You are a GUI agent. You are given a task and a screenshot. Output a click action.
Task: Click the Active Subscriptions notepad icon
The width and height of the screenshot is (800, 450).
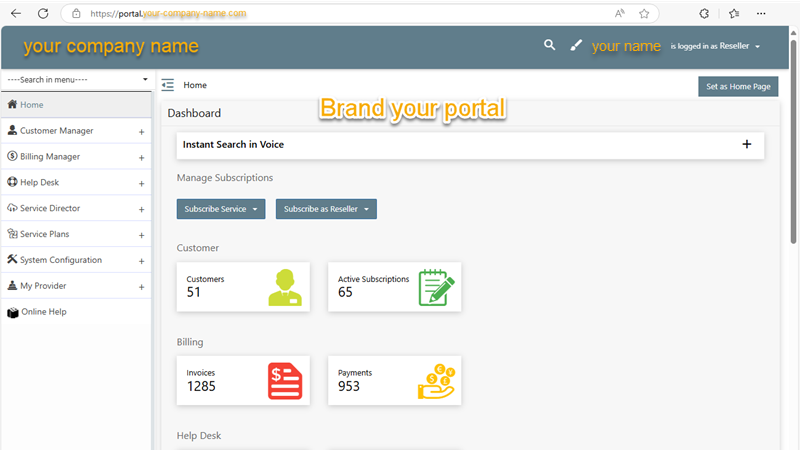[437, 287]
